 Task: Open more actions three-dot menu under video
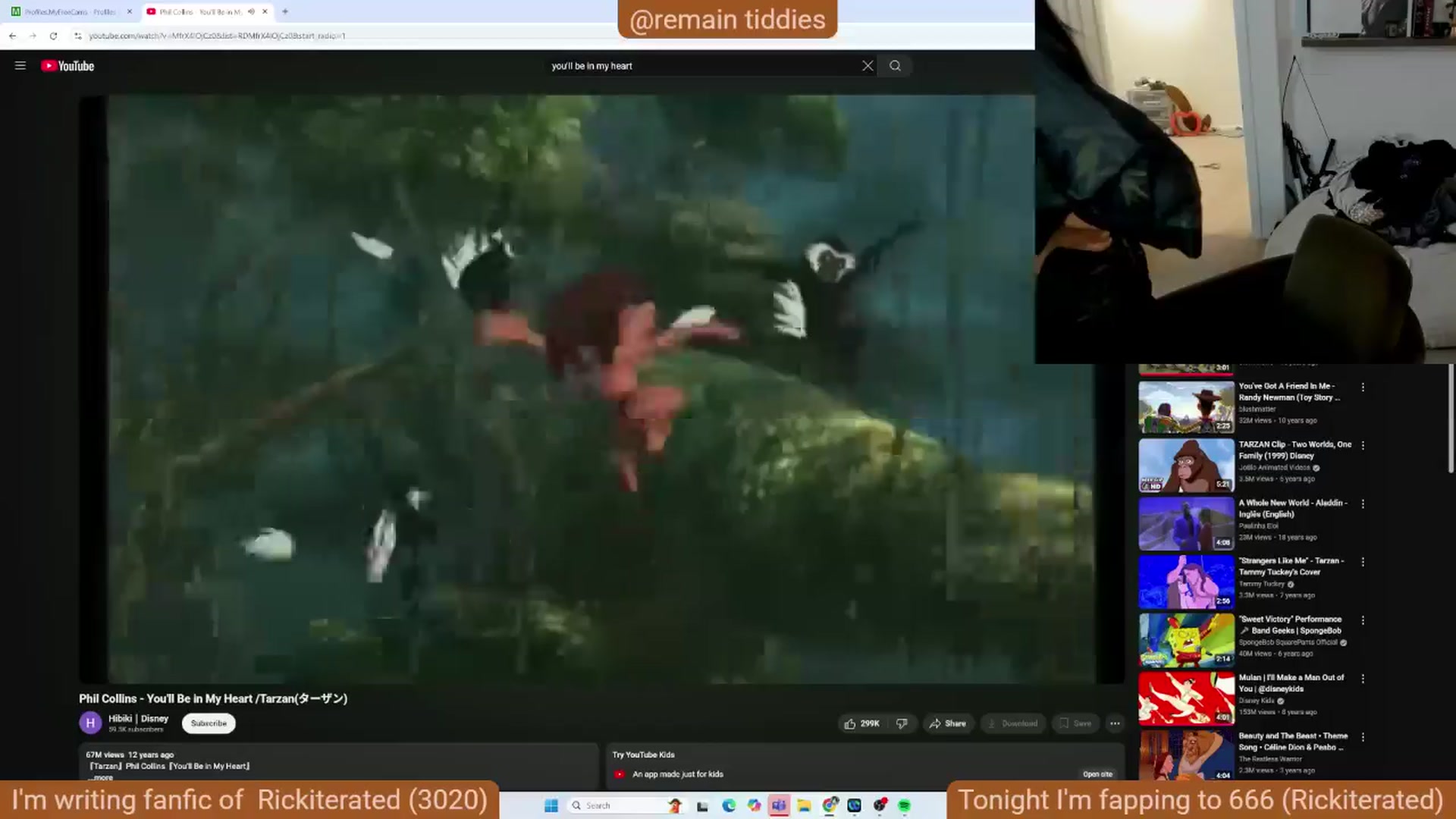[x=1115, y=723]
